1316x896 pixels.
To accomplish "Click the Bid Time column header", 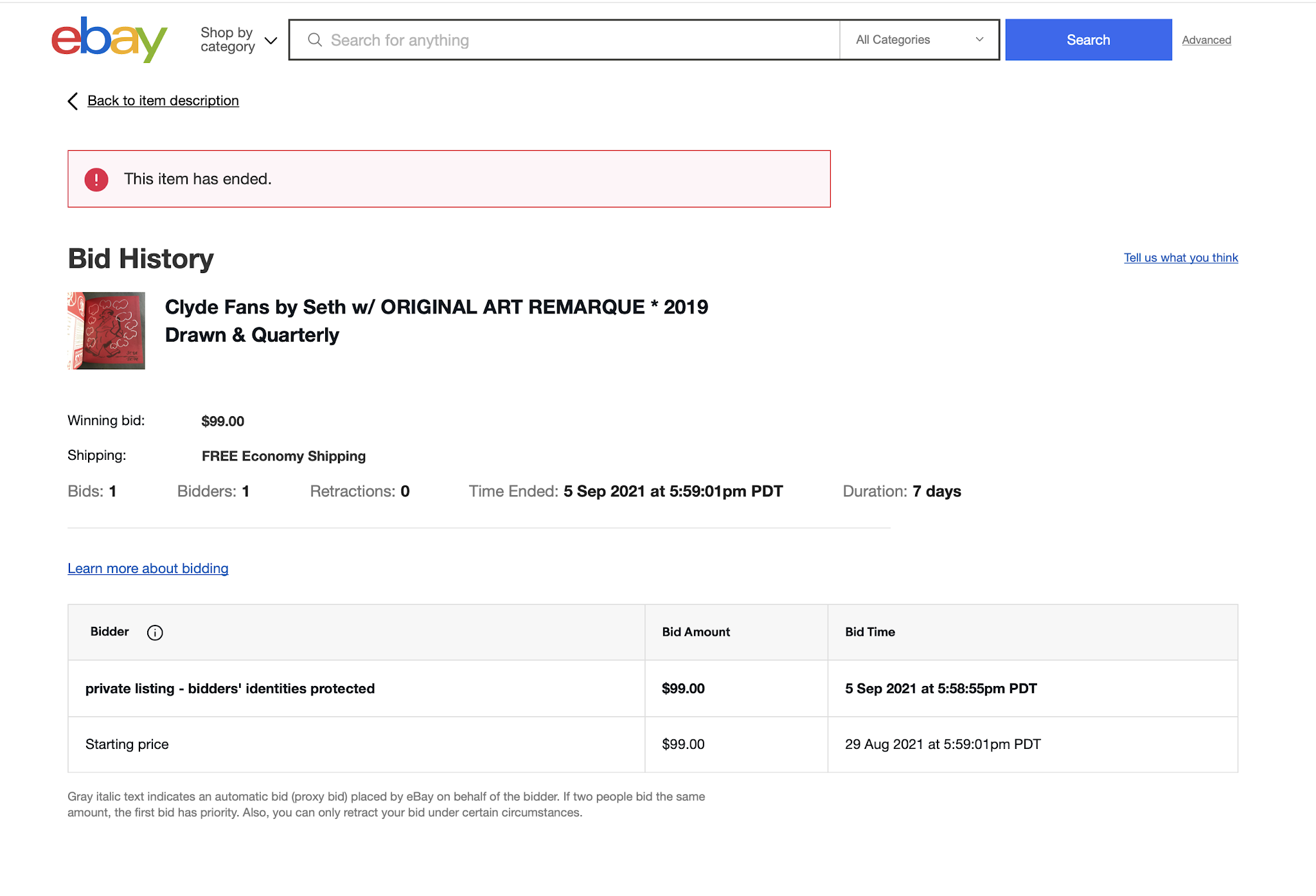I will 870,632.
